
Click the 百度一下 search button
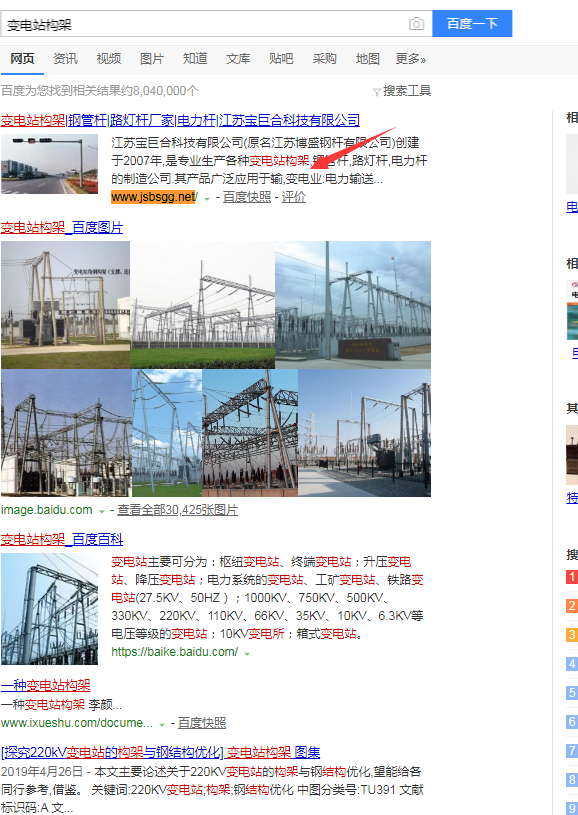click(x=472, y=23)
